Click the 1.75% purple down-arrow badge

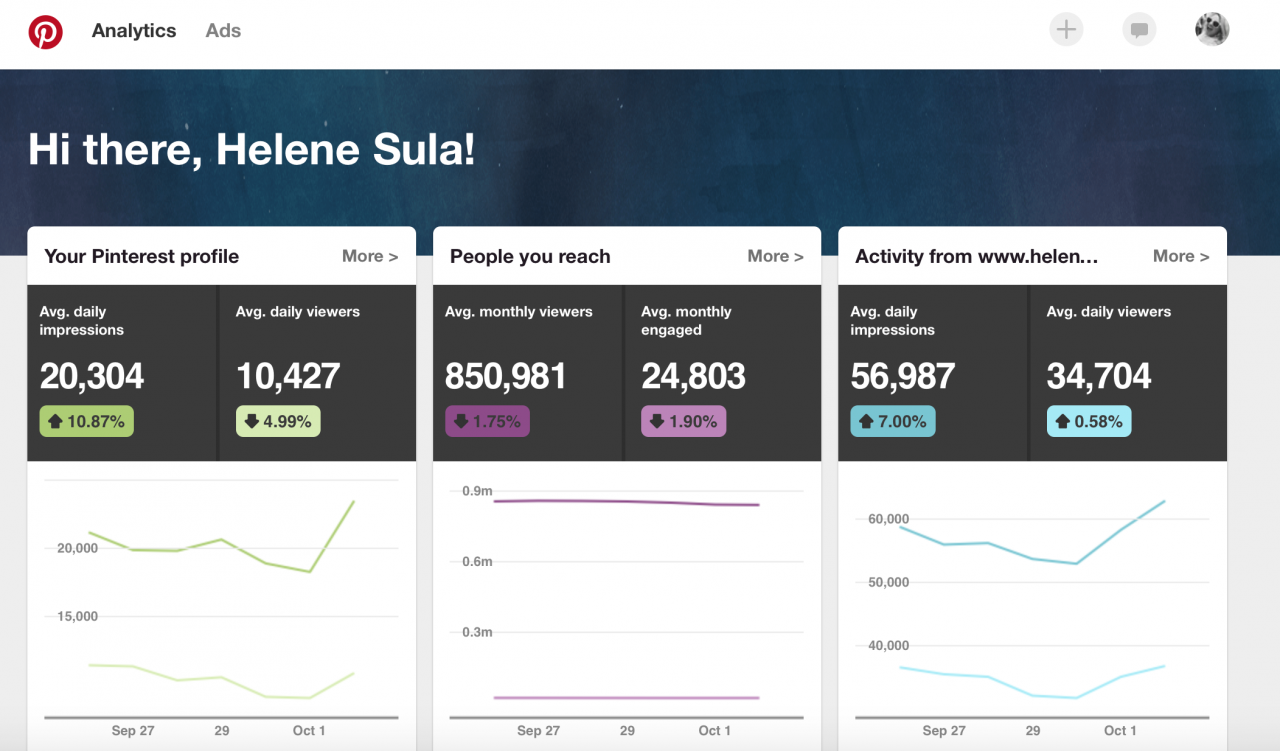487,421
